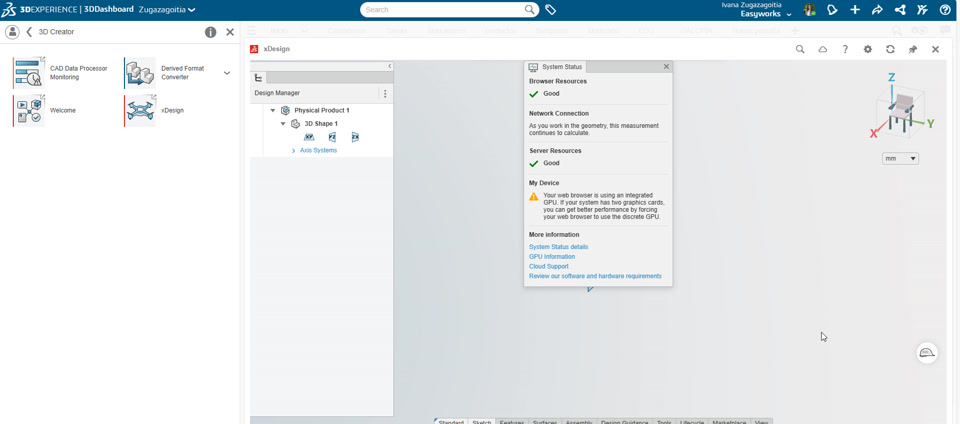
Task: Select the YZ plane icon
Action: (x=332, y=137)
